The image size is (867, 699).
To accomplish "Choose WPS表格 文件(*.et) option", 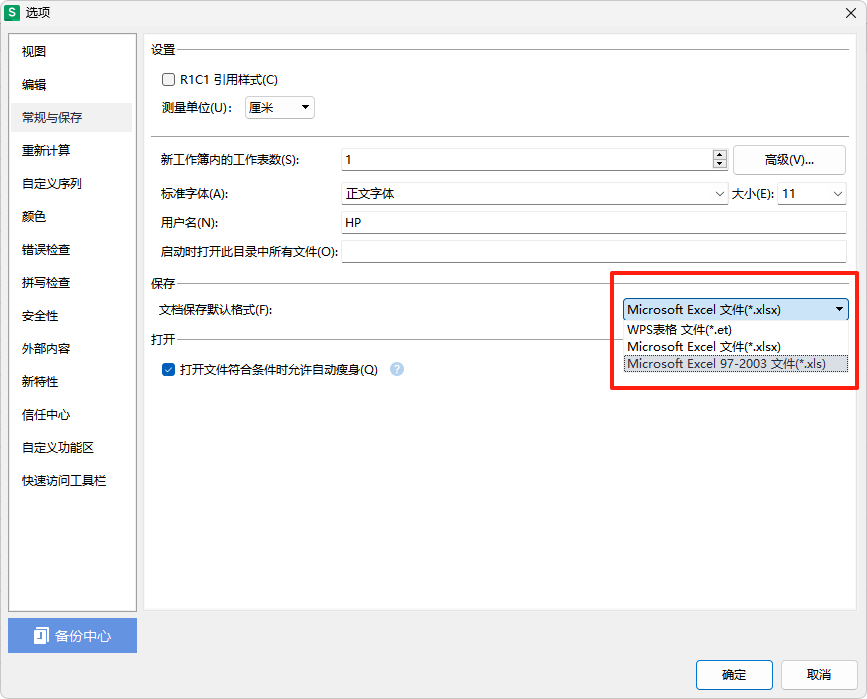I will [x=735, y=330].
